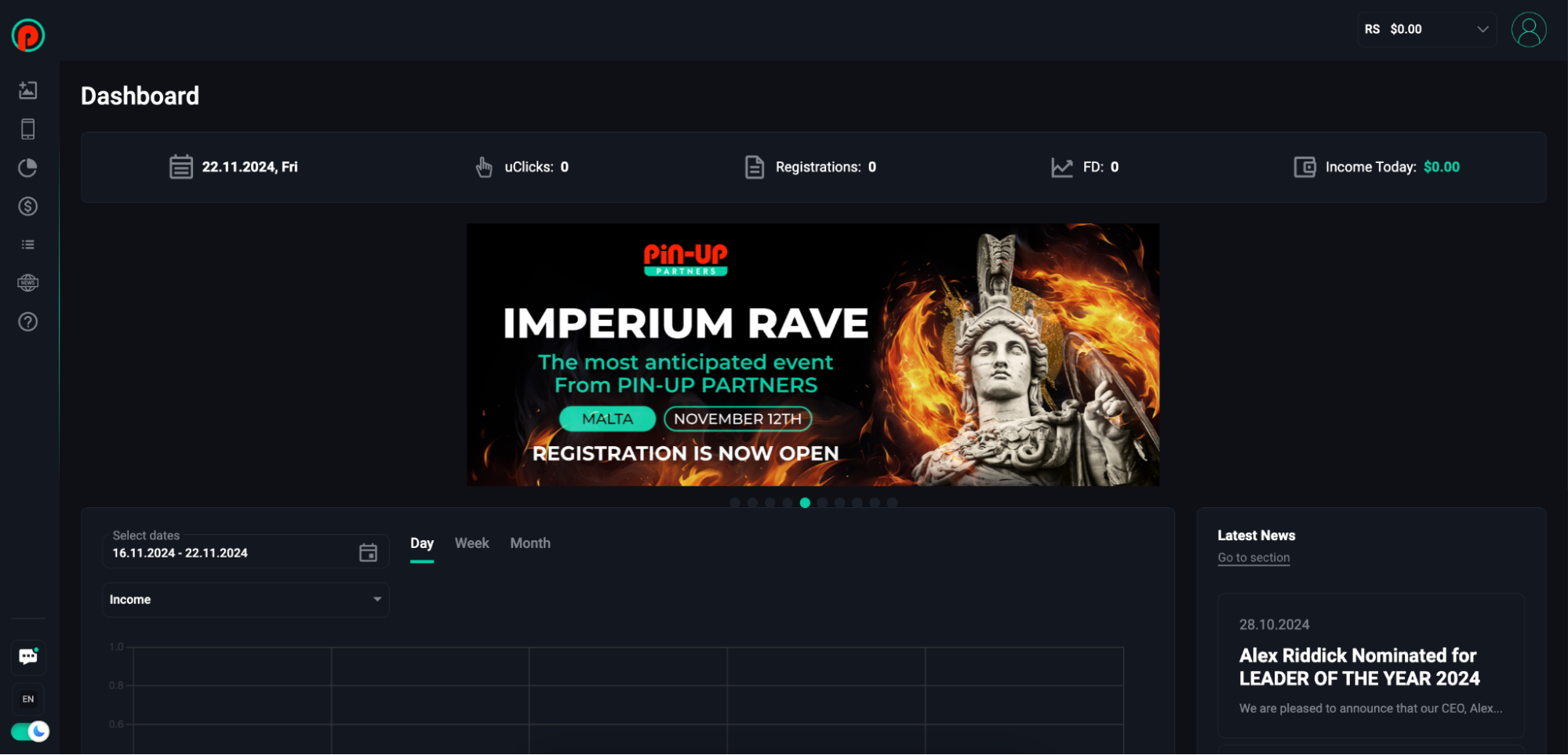
Task: Select the last banner carousel dot
Action: tap(892, 503)
